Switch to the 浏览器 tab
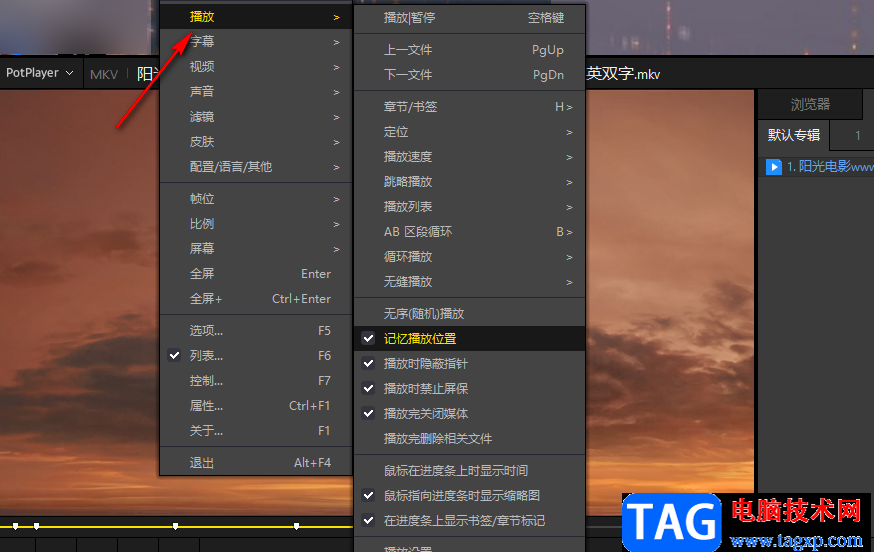The image size is (874, 552). [810, 104]
